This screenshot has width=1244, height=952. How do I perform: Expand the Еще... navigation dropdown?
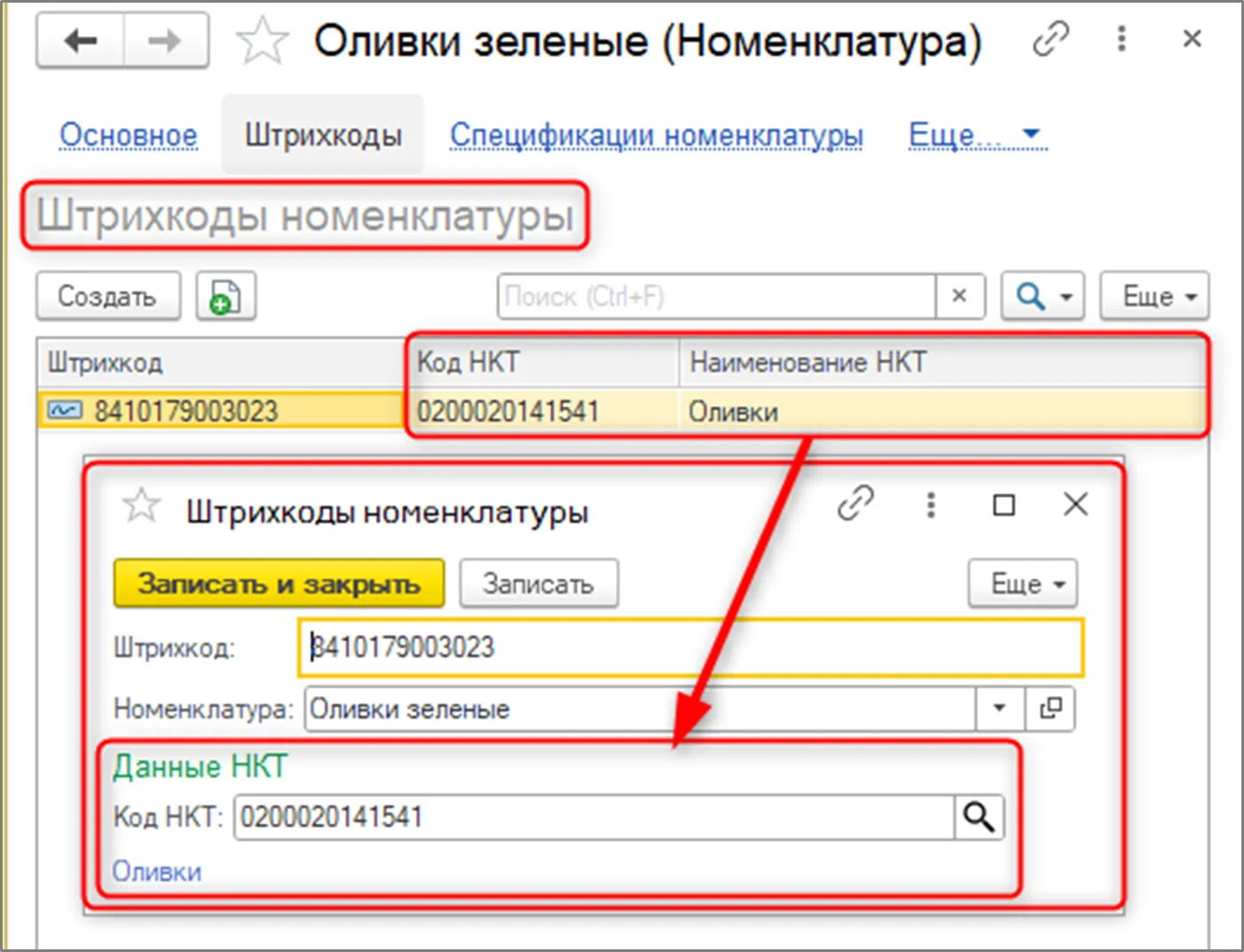(x=977, y=135)
